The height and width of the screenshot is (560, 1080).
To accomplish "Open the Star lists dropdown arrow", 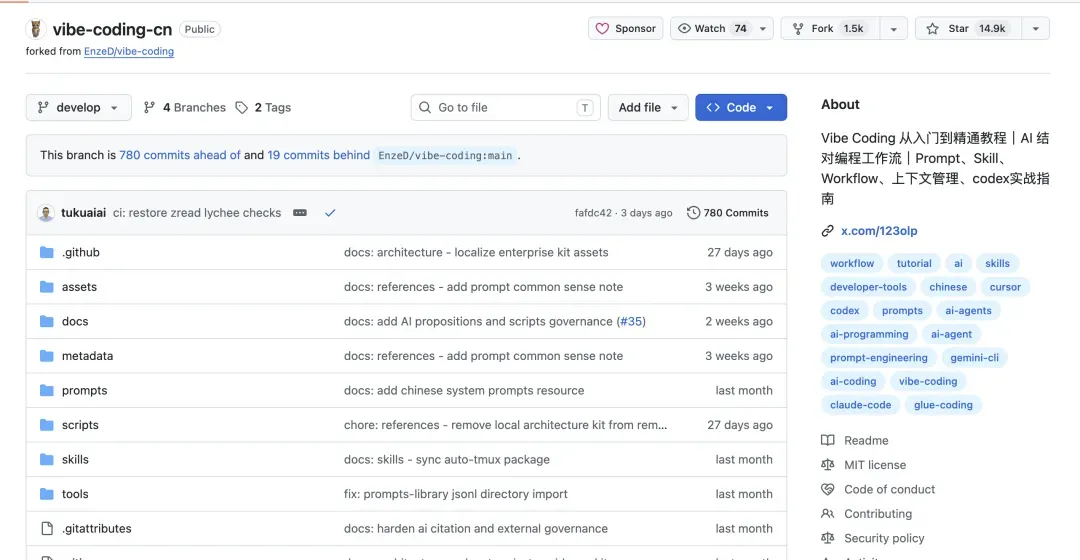I will click(x=1035, y=28).
